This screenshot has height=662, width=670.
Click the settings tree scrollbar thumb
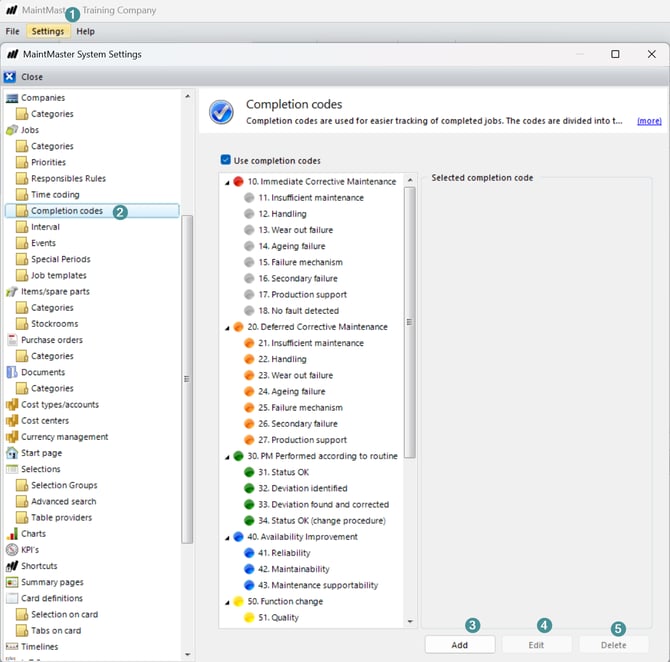187,379
